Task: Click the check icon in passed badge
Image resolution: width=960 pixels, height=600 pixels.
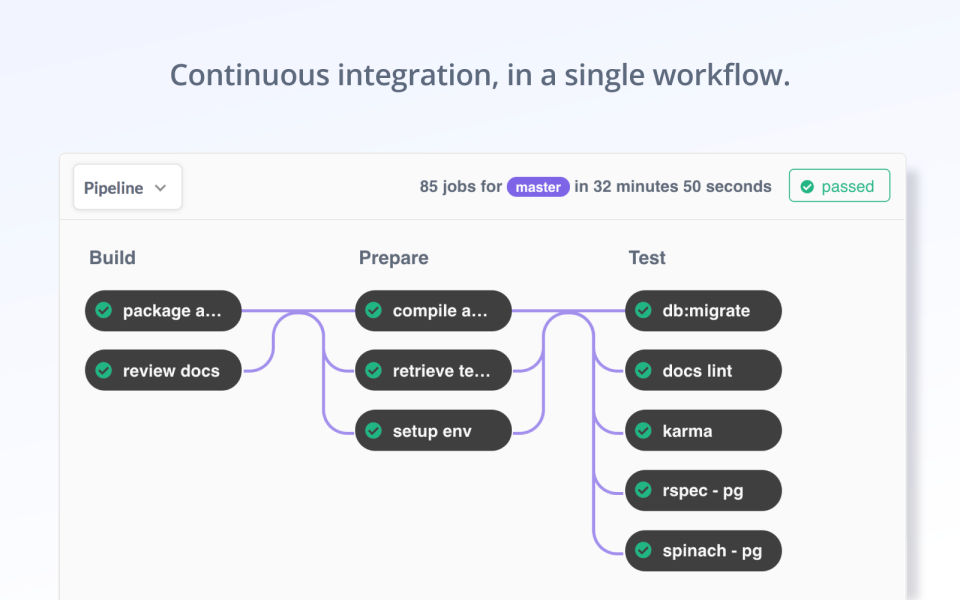Action: (807, 187)
